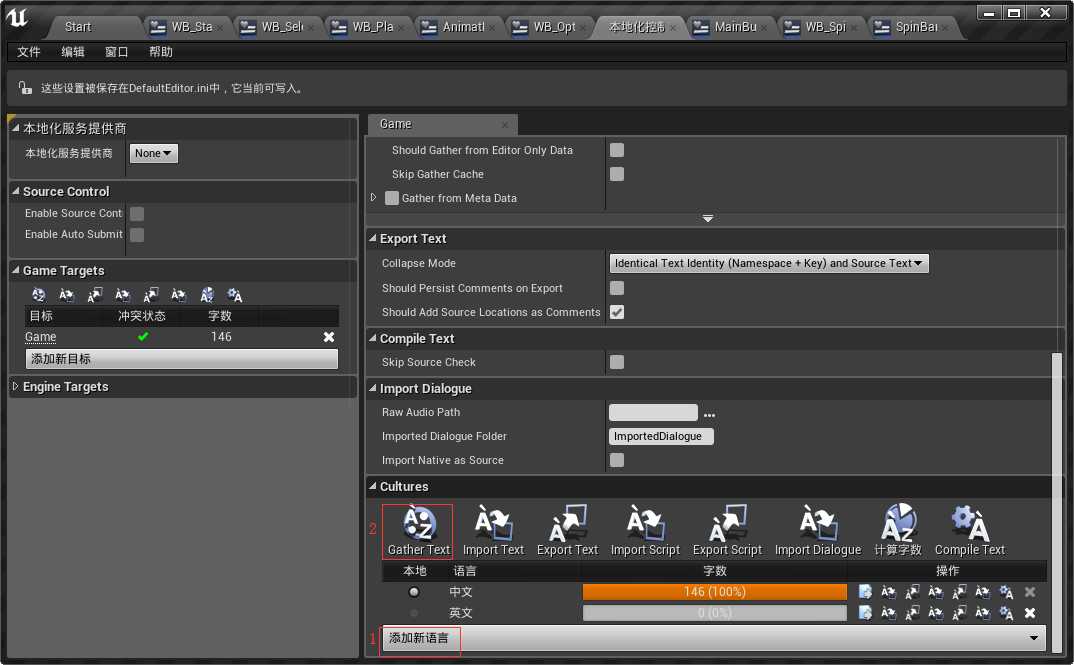Screen dimensions: 1074x665
Task: Toggle Should Persist Comments on Export
Action: point(617,288)
